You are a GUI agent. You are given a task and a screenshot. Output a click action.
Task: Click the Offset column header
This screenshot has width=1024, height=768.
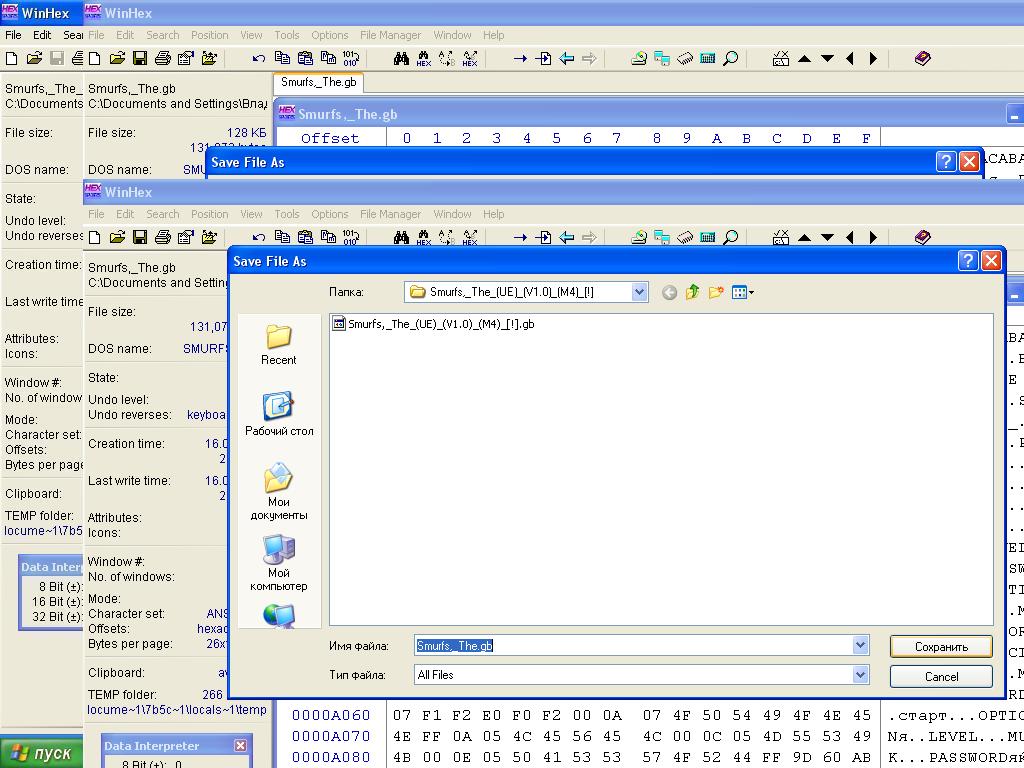[x=330, y=138]
